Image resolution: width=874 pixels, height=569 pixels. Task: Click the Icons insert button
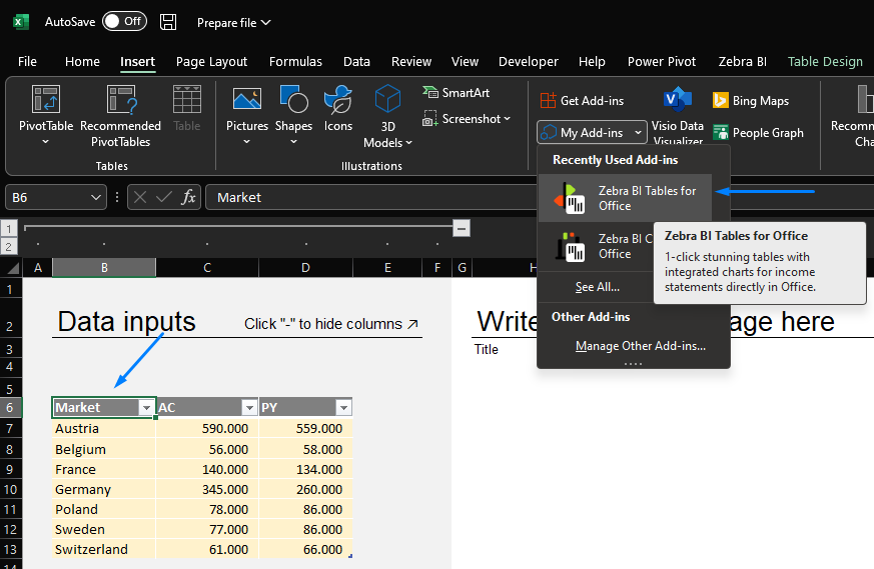tap(338, 109)
